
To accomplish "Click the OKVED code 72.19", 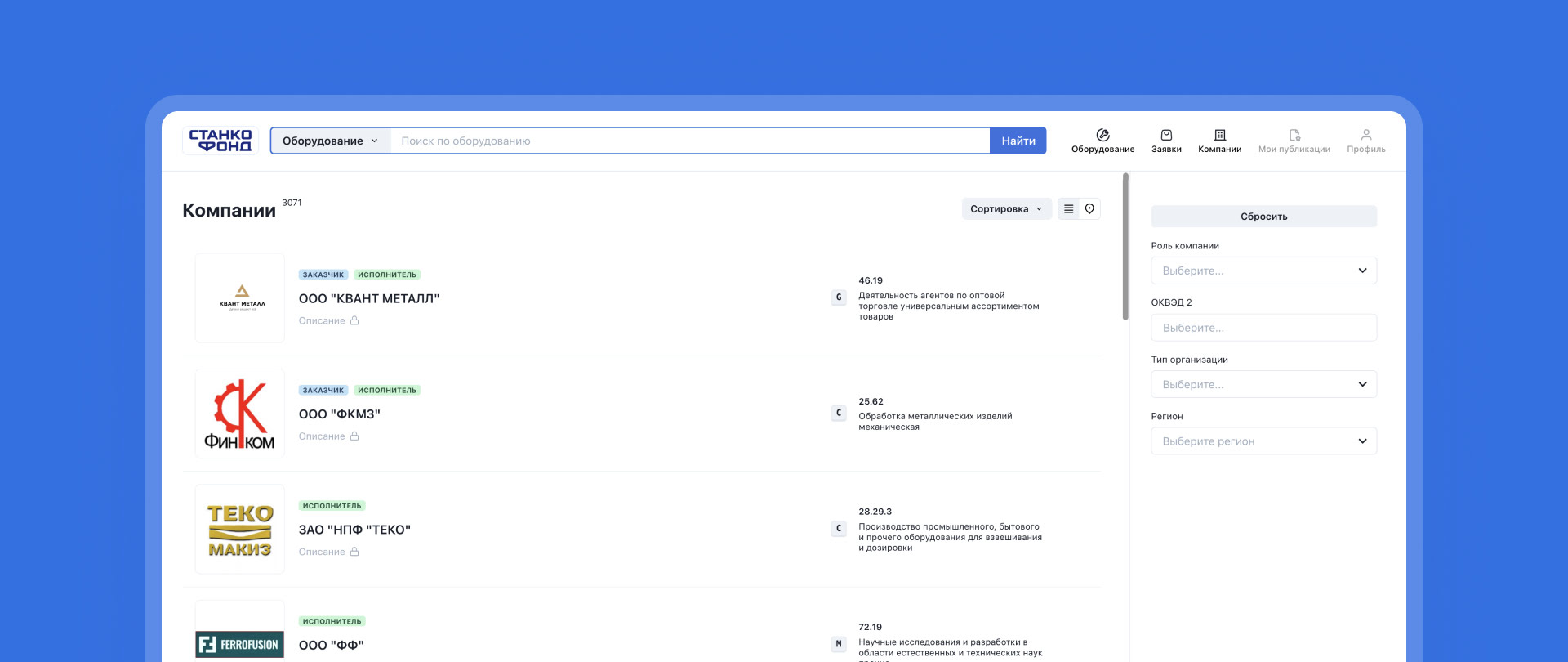I will click(870, 628).
